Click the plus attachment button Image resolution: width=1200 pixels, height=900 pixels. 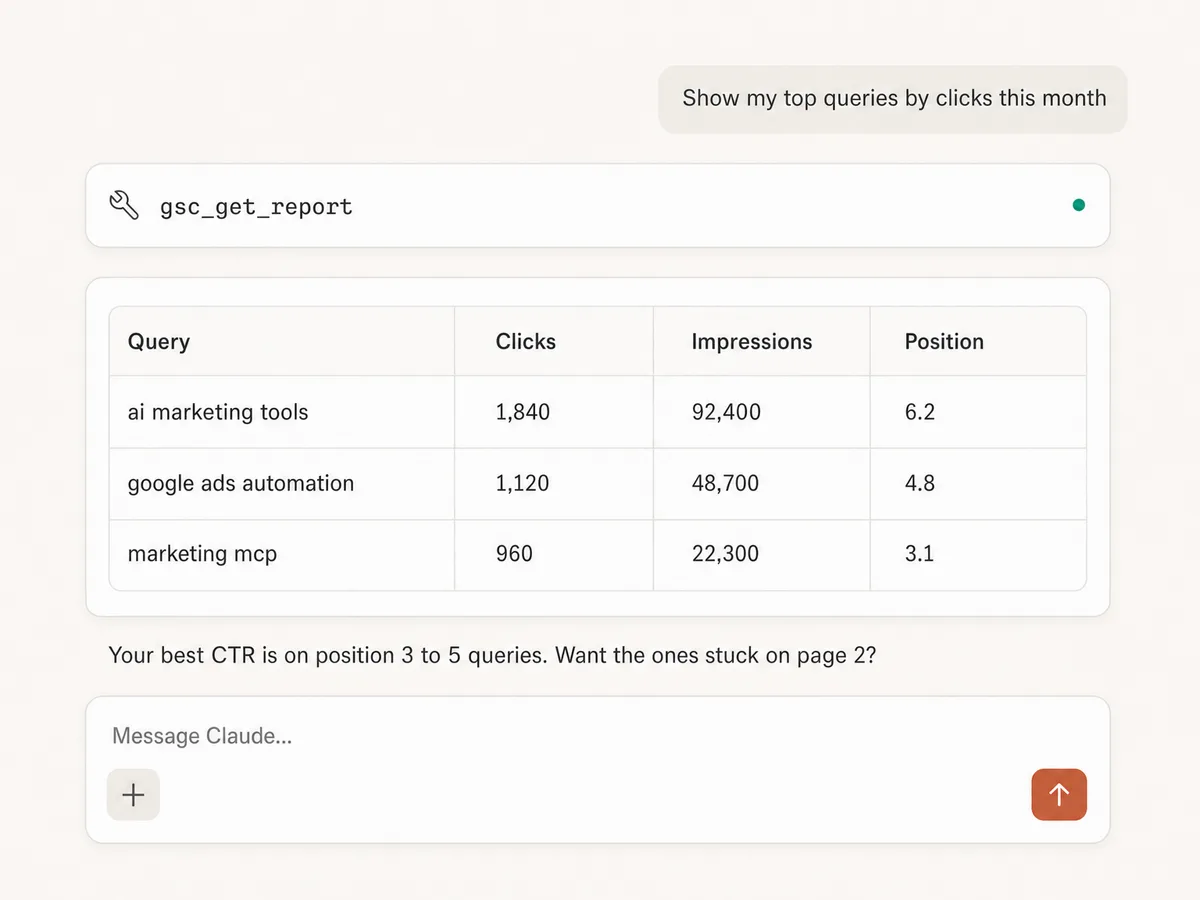[x=133, y=795]
